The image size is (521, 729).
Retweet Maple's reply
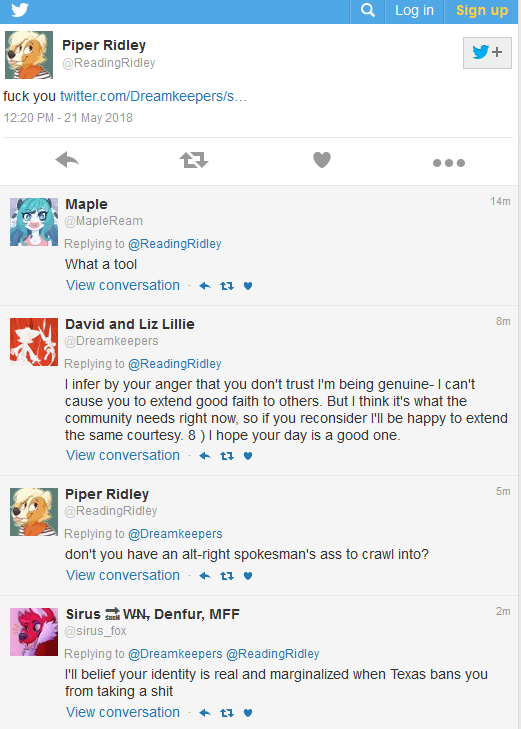click(227, 286)
